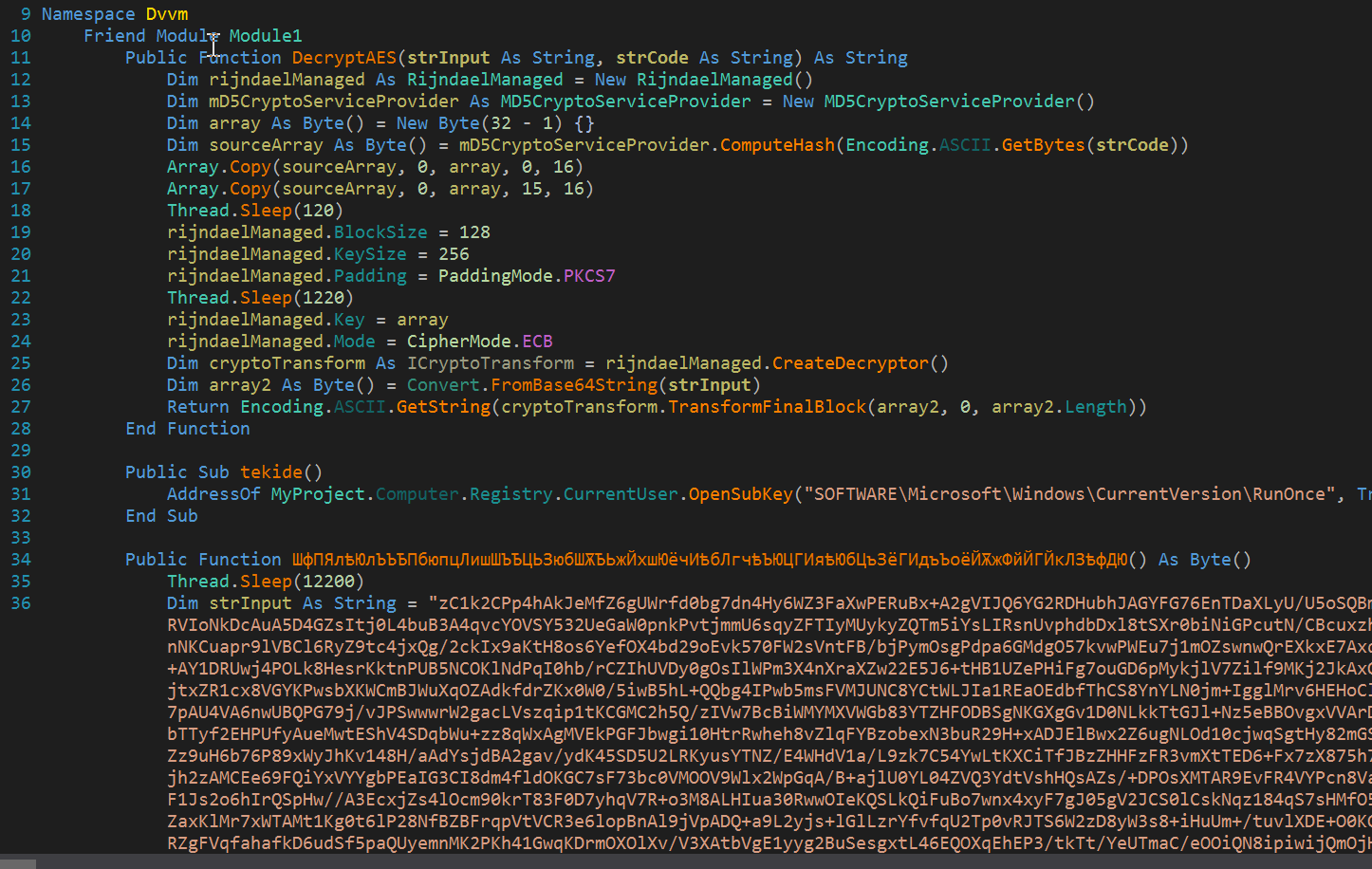Click the "CurrentUser" member
Viewport: 1372px width, 869px height.
point(621,494)
